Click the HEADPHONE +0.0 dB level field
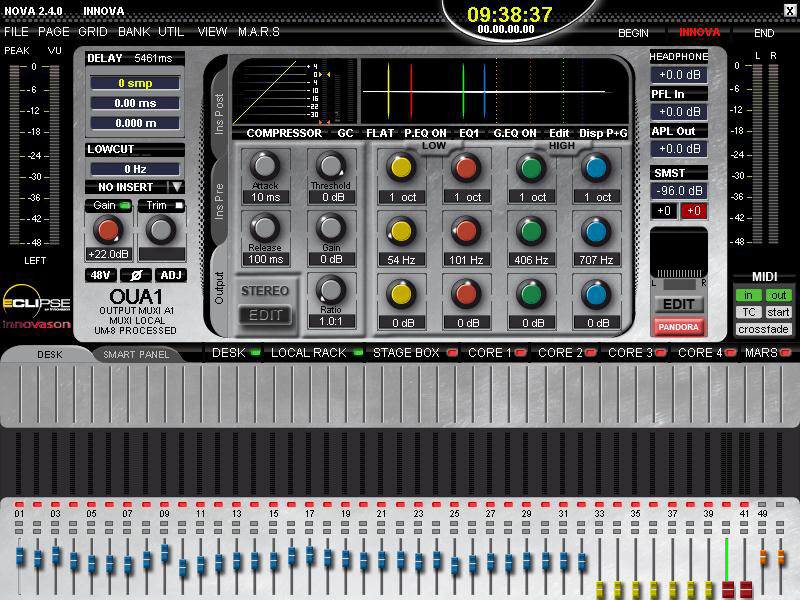 point(679,75)
